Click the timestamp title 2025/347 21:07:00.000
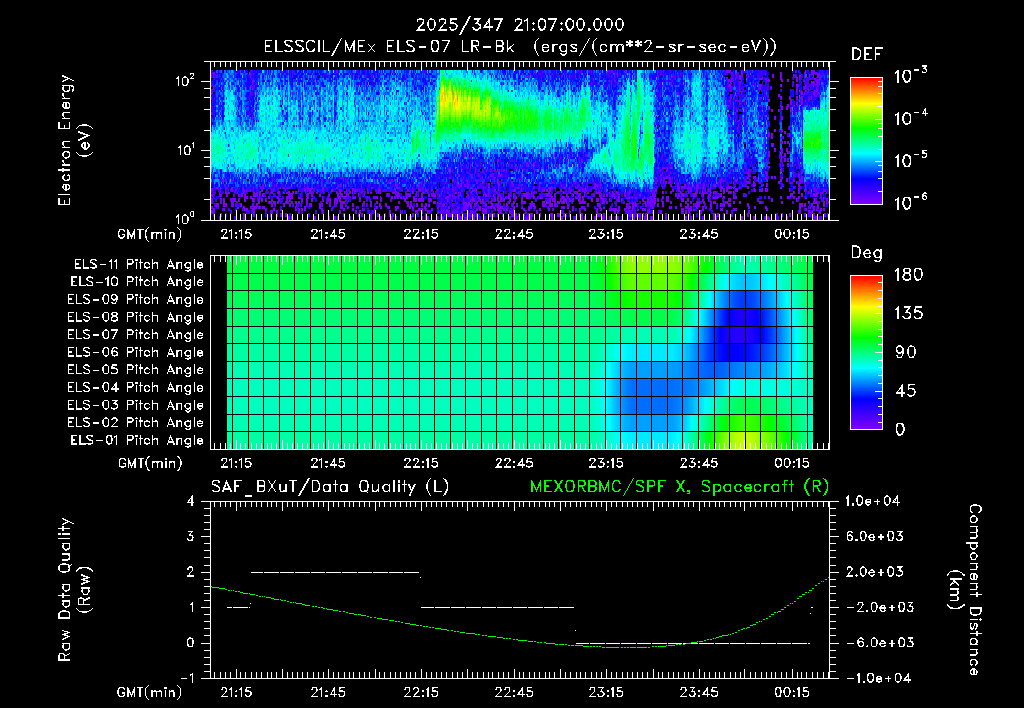The image size is (1024, 708). 520,25
